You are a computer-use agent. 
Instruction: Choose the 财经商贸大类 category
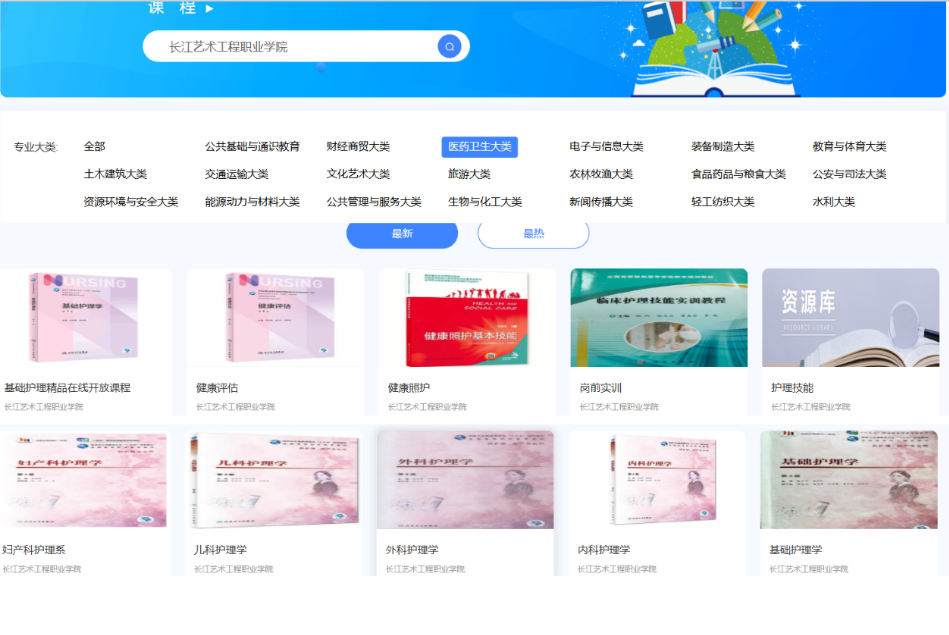[358, 146]
